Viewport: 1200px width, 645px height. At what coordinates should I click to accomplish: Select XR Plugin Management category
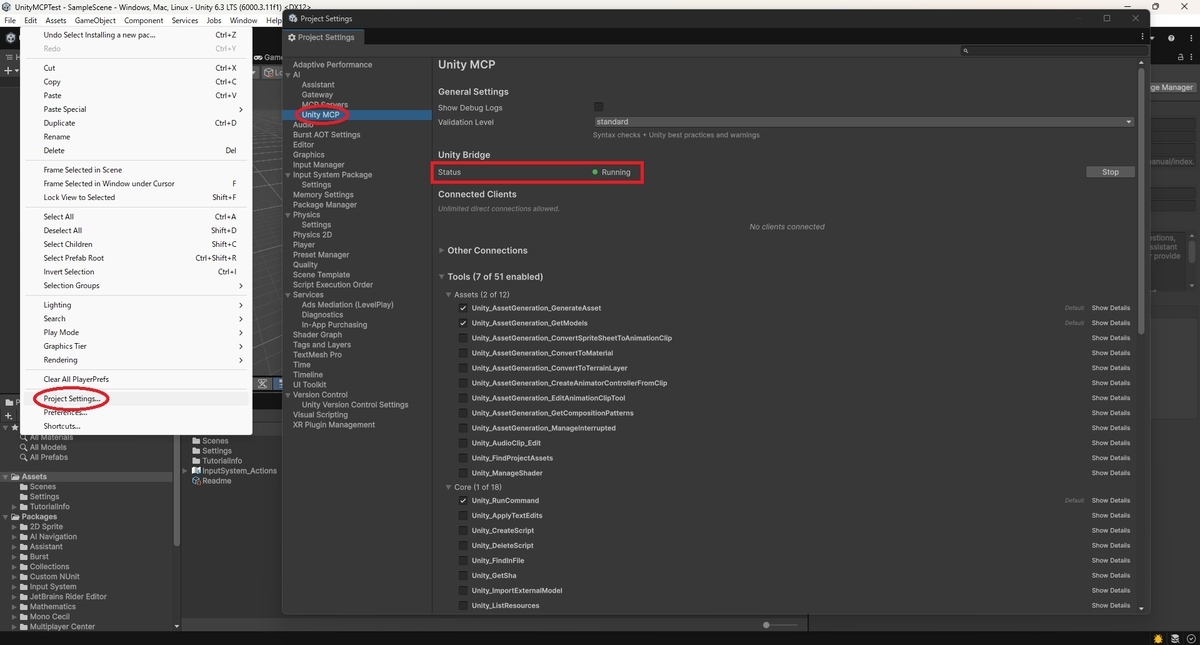[x=334, y=425]
